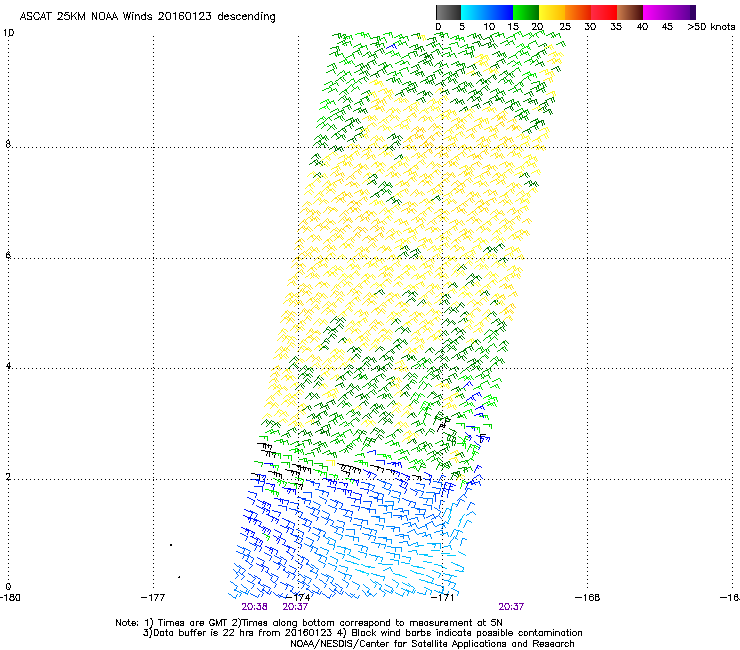Click the '>50 knots' legend label
The height and width of the screenshot is (650, 740).
point(711,26)
